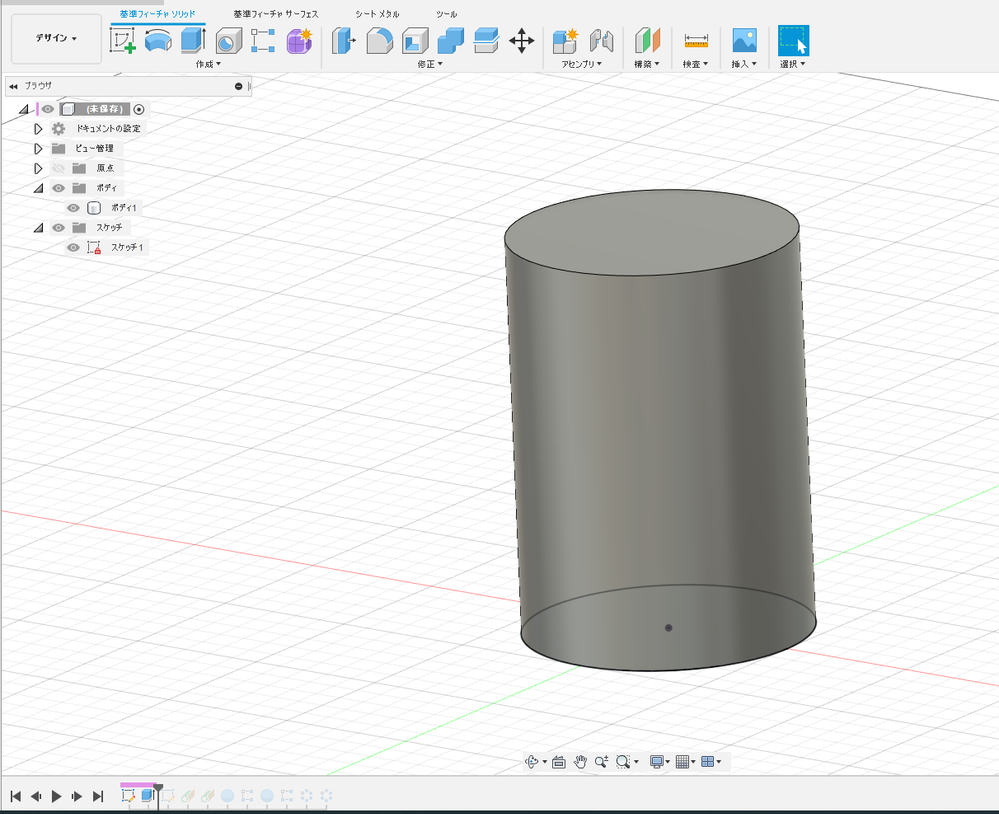Switch to シート メタル tab
999x814 pixels.
(x=377, y=14)
